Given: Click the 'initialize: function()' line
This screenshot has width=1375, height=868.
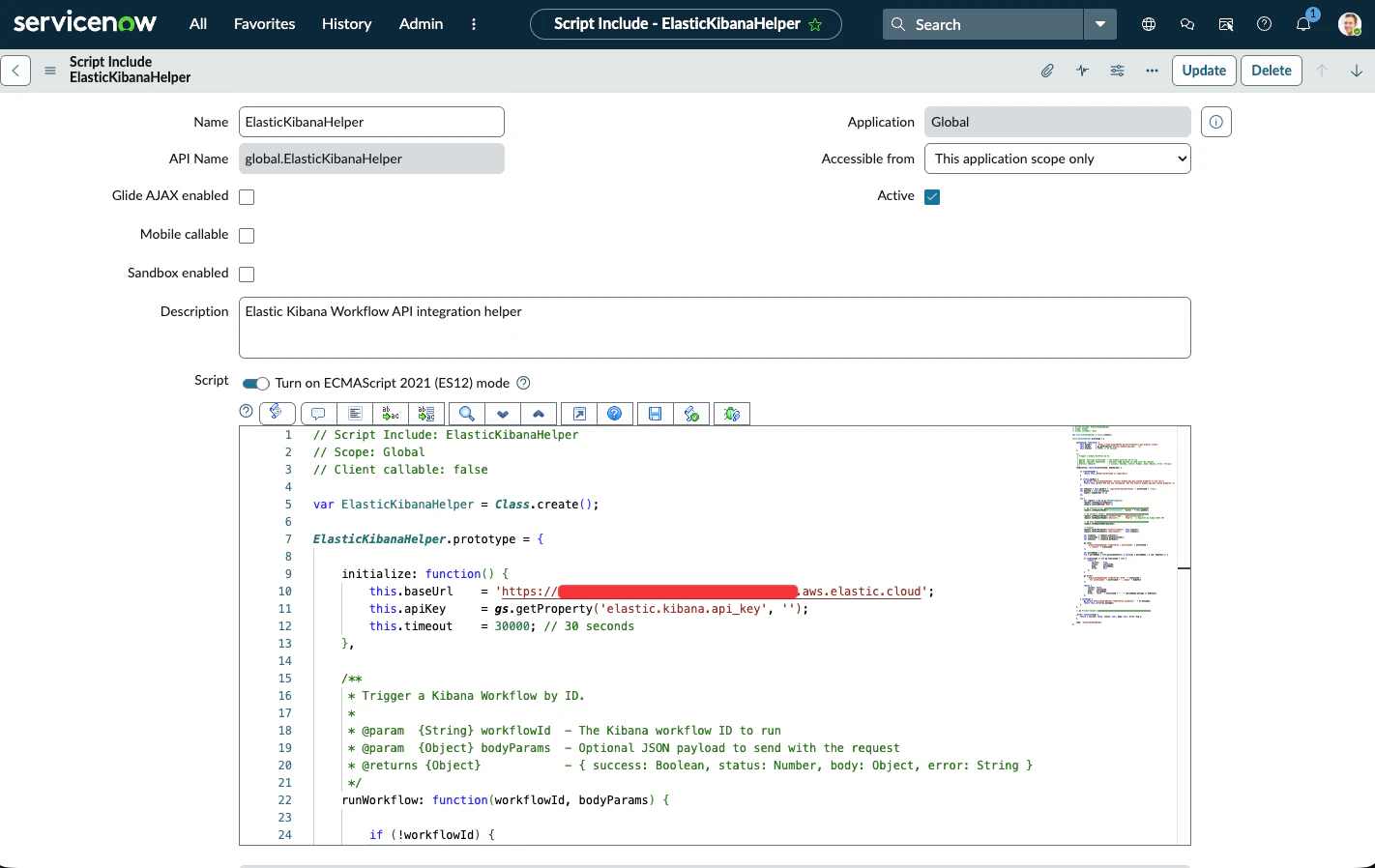Looking at the screenshot, I should (424, 574).
